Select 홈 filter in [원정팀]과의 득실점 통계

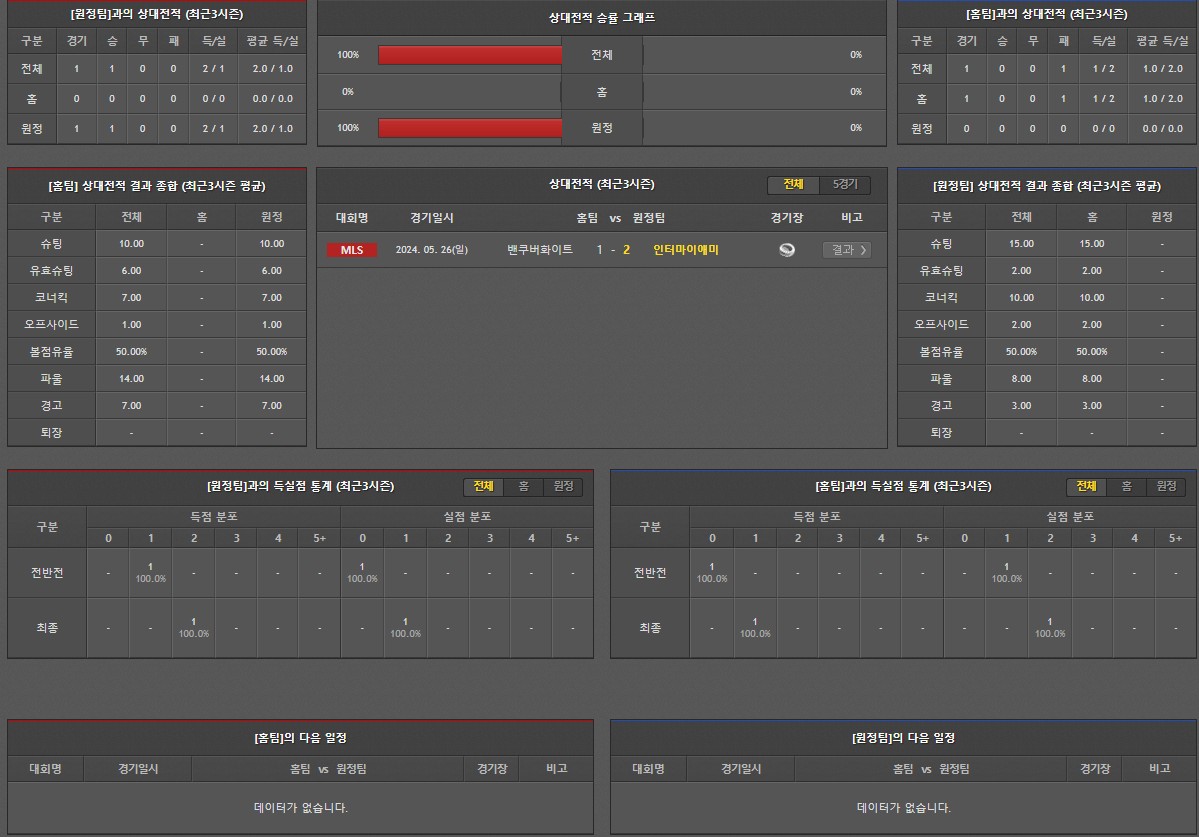pyautogui.click(x=523, y=486)
